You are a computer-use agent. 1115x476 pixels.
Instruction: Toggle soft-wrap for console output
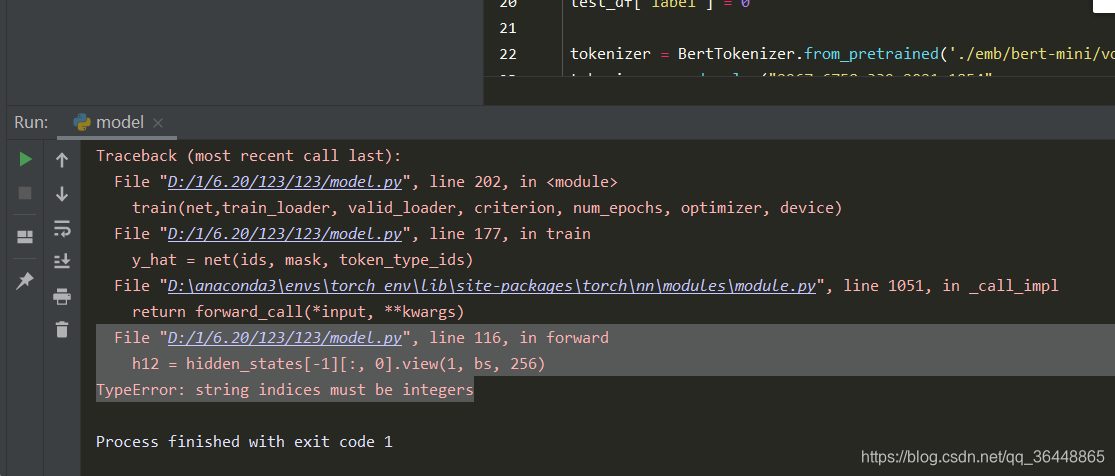pyautogui.click(x=62, y=228)
